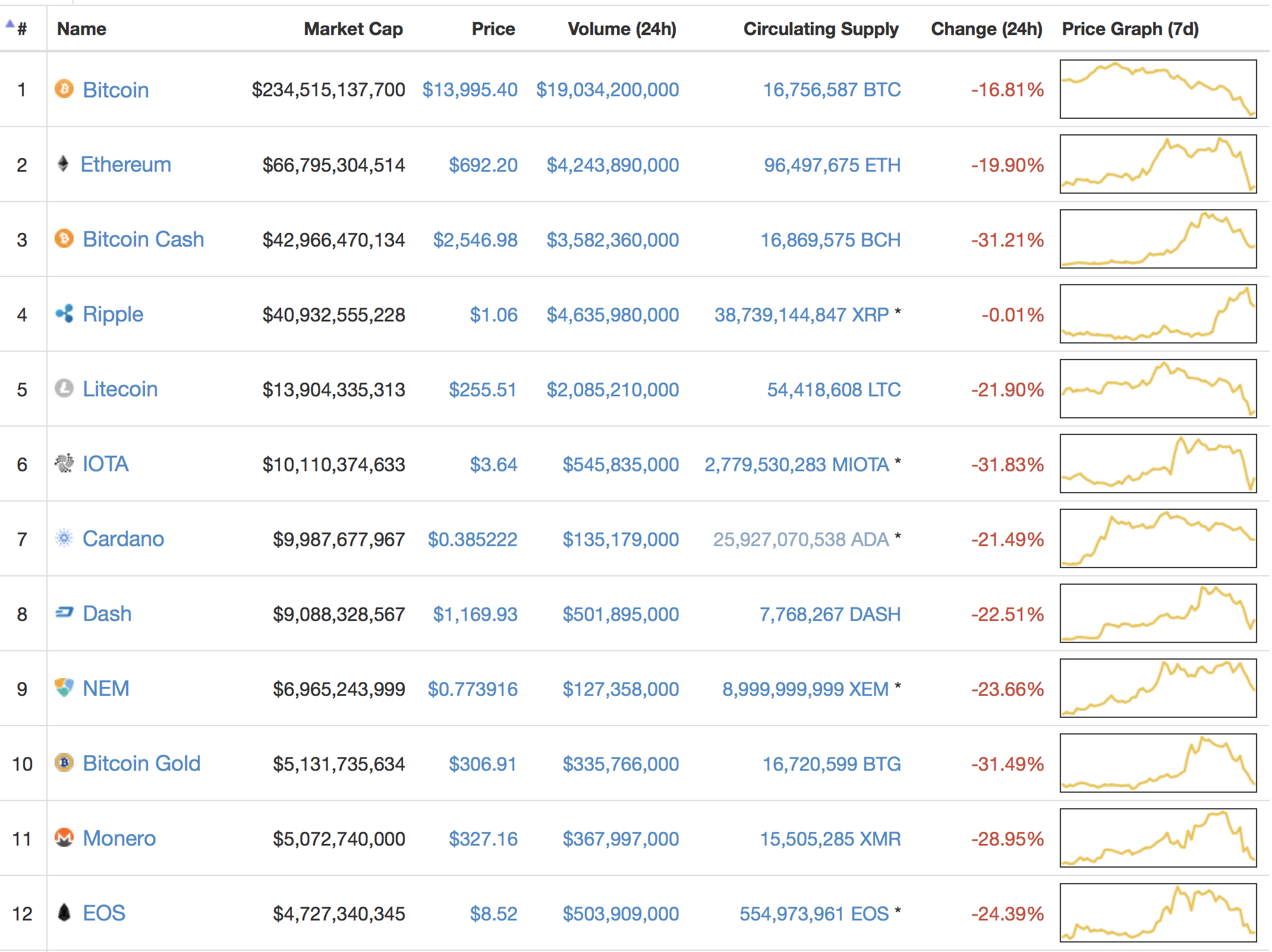Click the NEM logo icon
Screen dimensions: 1272x952
tap(64, 688)
